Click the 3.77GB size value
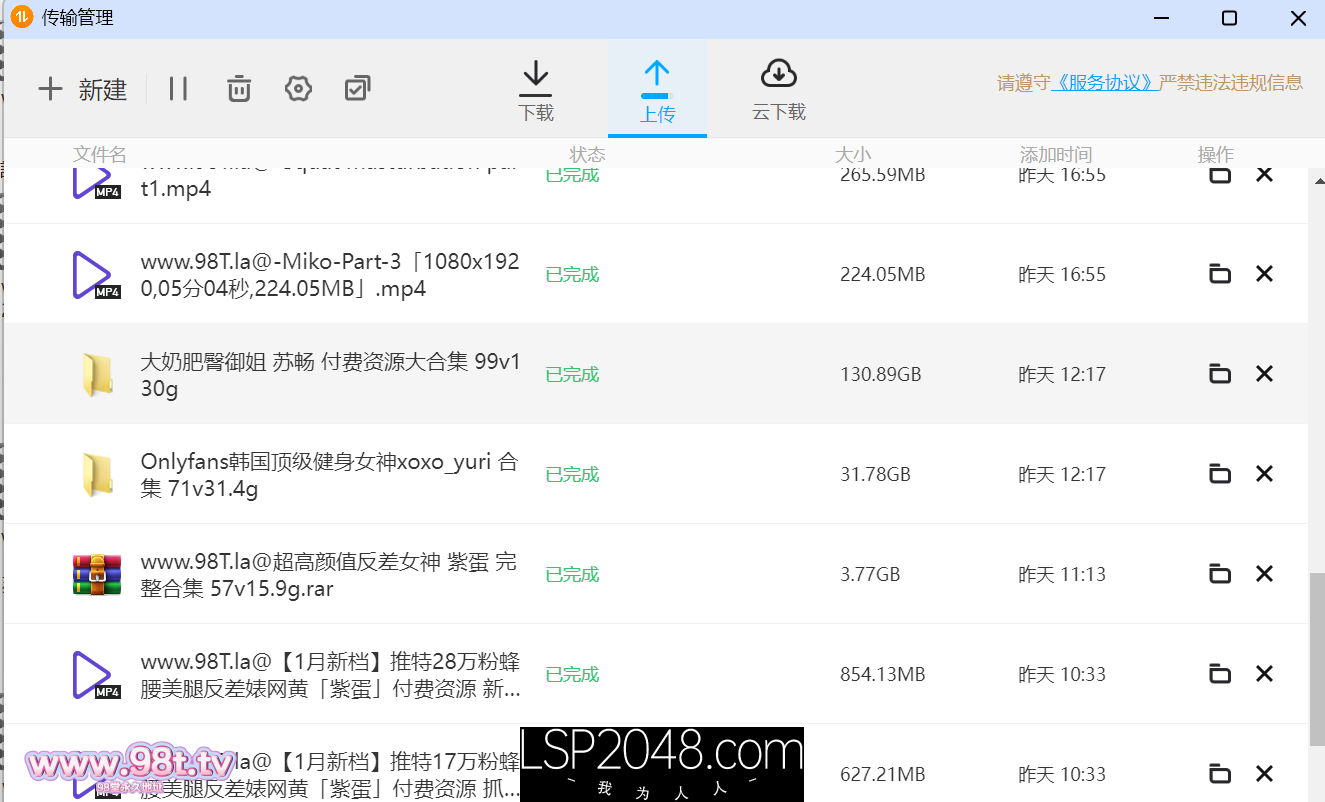Viewport: 1325px width, 802px height. (x=870, y=574)
